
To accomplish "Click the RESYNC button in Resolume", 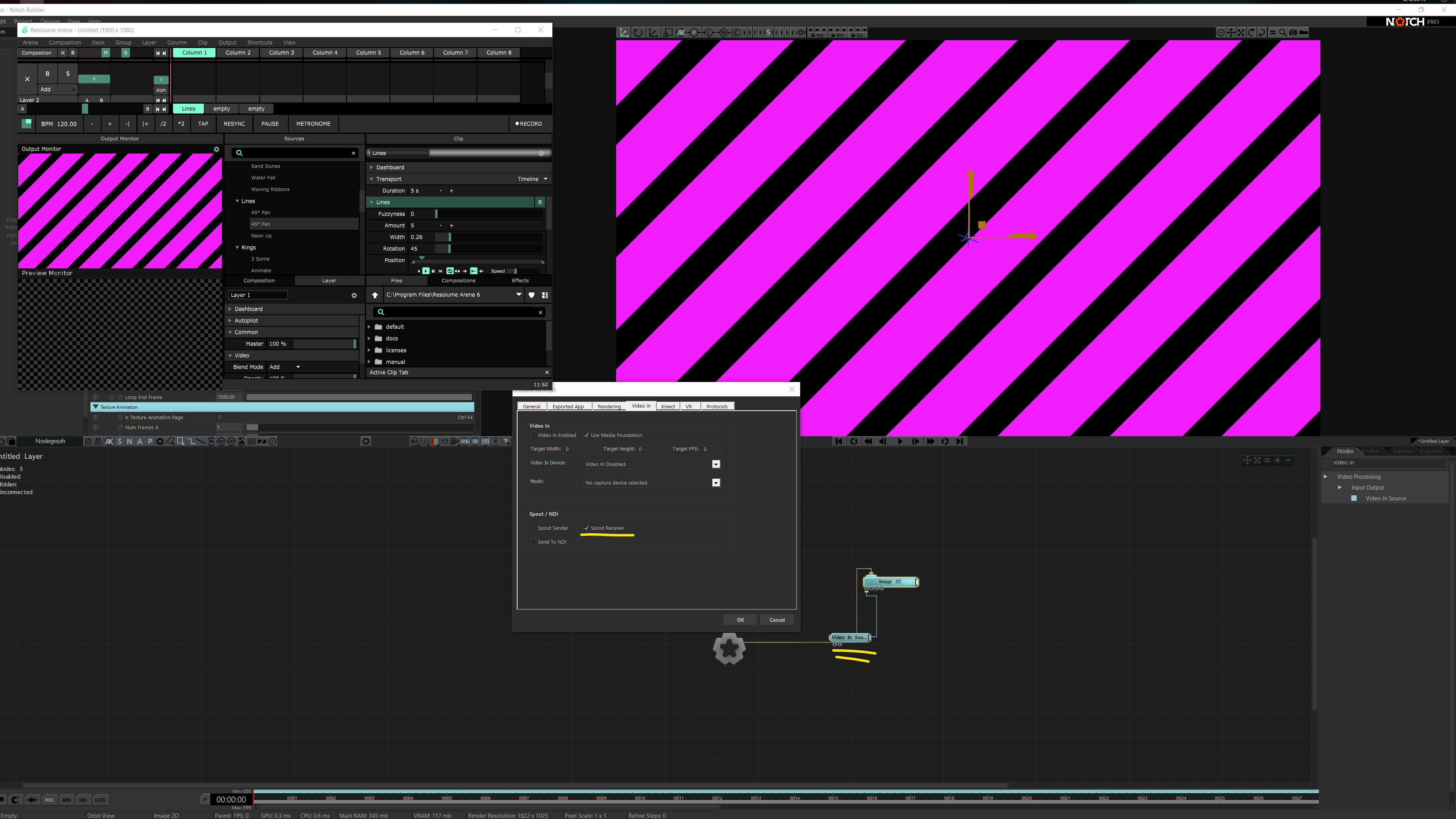I will click(234, 124).
